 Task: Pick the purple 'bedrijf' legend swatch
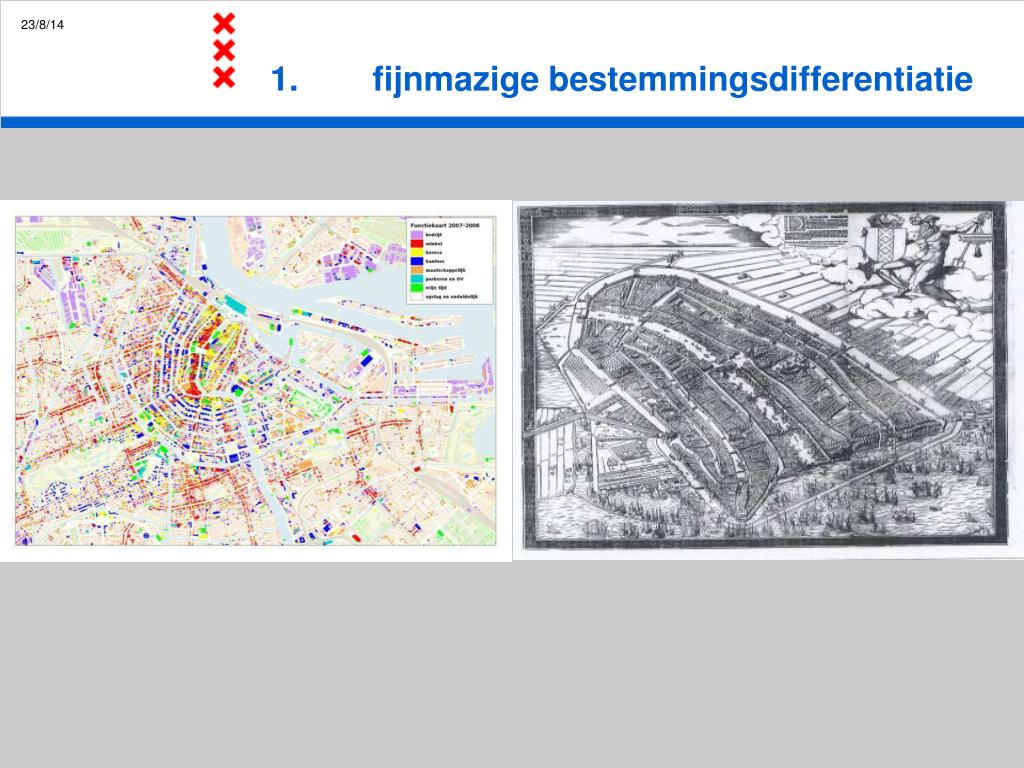tap(417, 234)
